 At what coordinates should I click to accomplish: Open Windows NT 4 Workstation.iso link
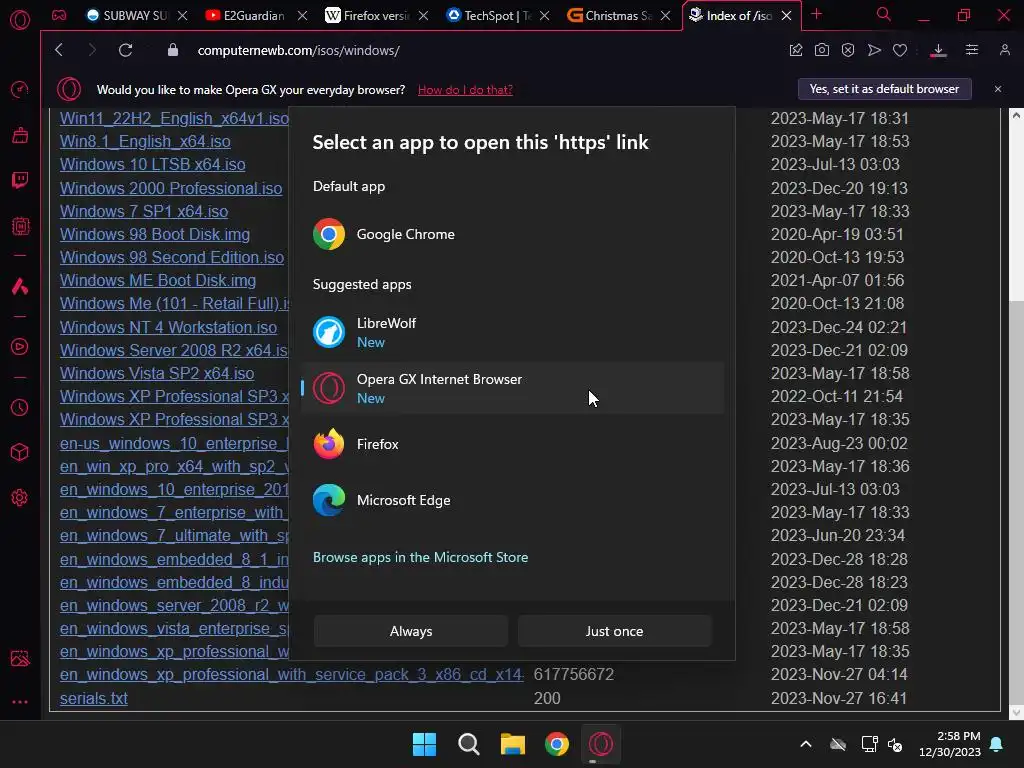tap(168, 327)
